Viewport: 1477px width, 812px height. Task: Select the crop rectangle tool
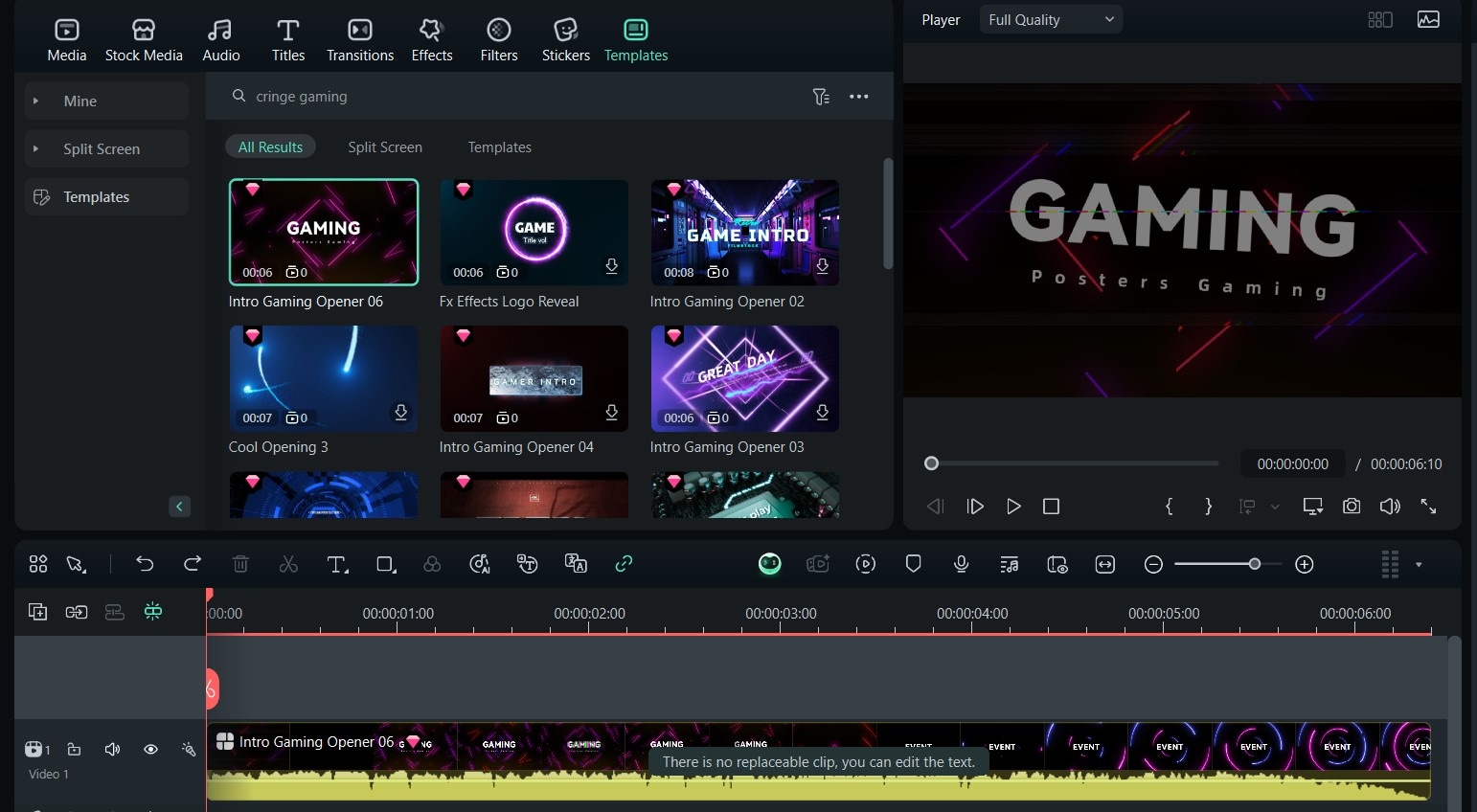(x=386, y=564)
